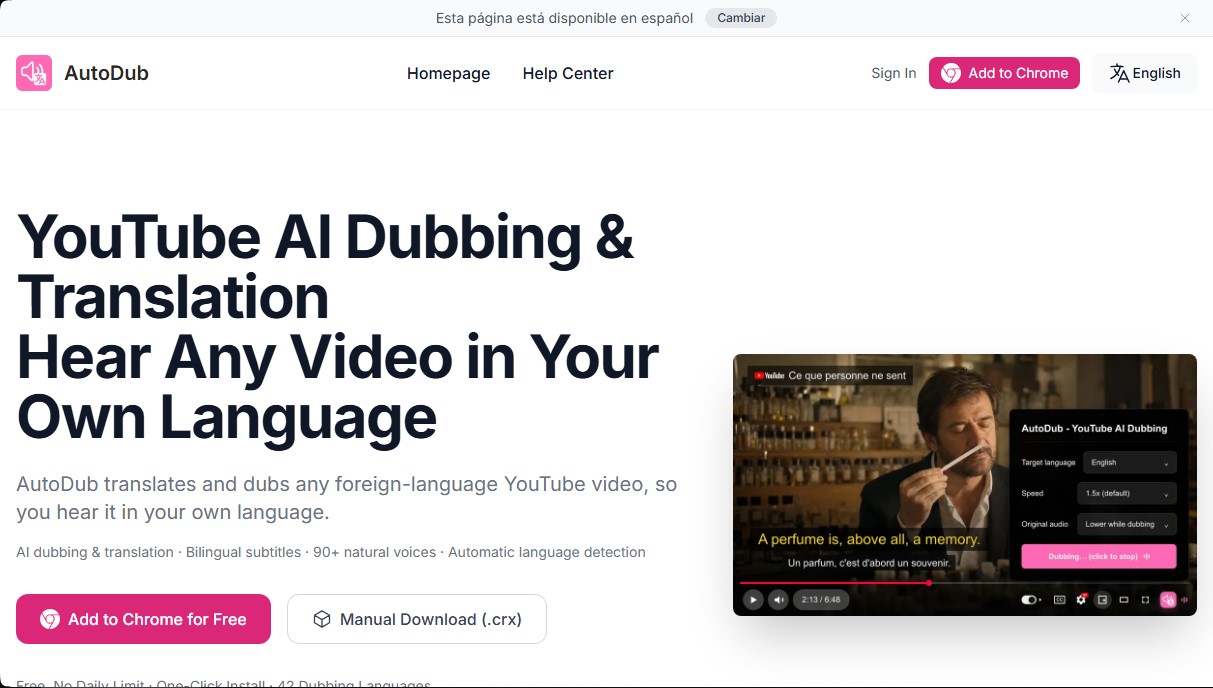Screen dimensions: 1213x688
Task: Click the package box icon in Manual Download
Action: [322, 619]
